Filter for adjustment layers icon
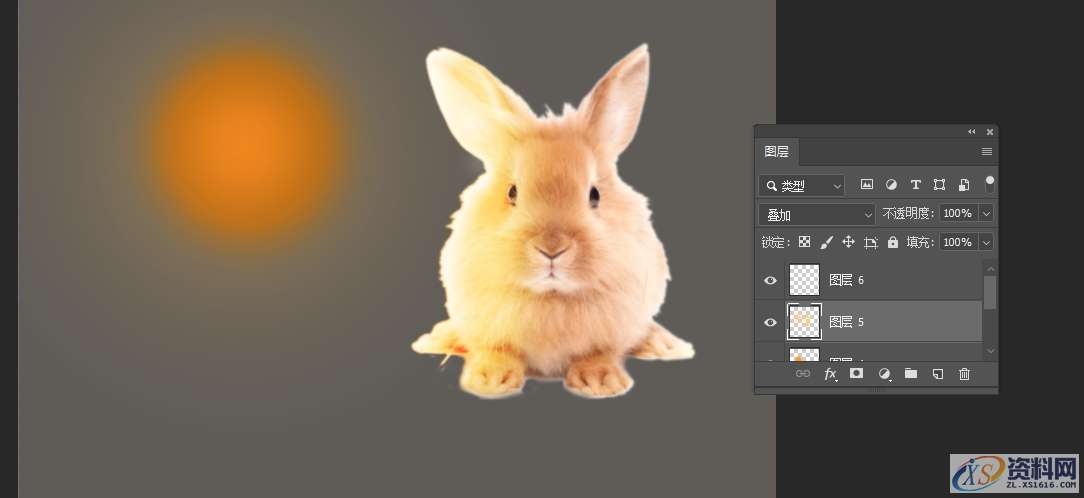The height and width of the screenshot is (498, 1084). point(891,185)
